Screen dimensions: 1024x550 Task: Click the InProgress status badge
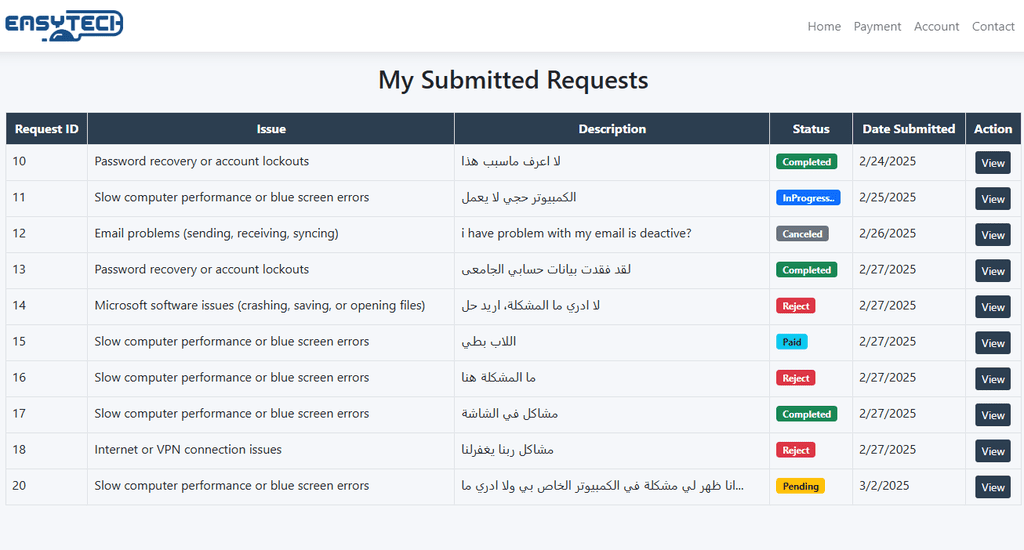pos(808,198)
